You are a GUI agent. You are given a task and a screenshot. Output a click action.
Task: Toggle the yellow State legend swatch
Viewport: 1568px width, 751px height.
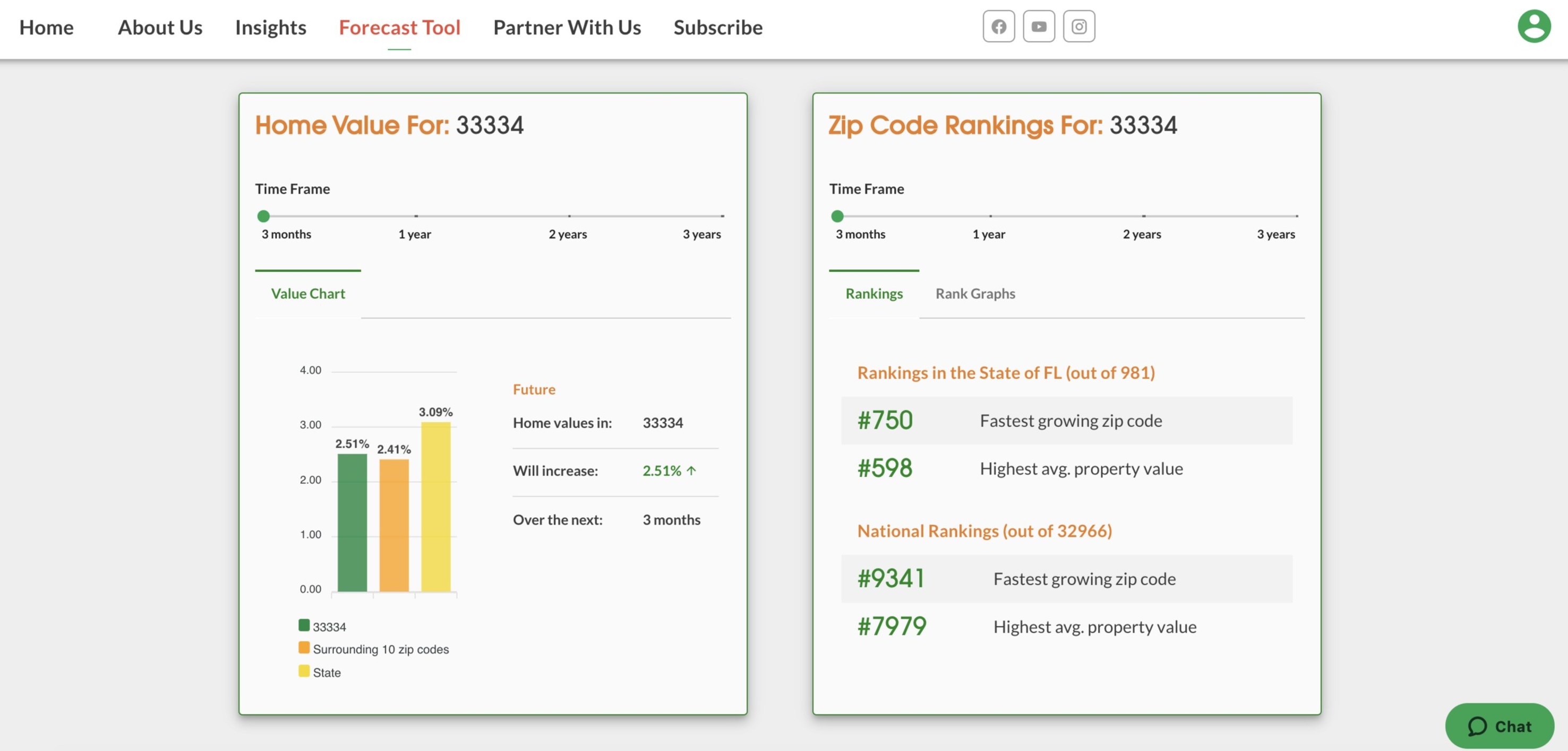[304, 671]
